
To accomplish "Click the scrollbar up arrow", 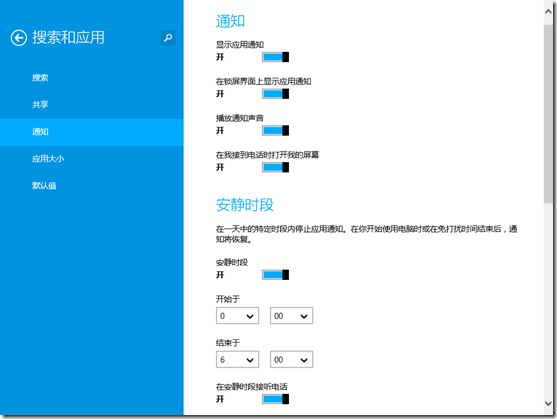I will 548,11.
